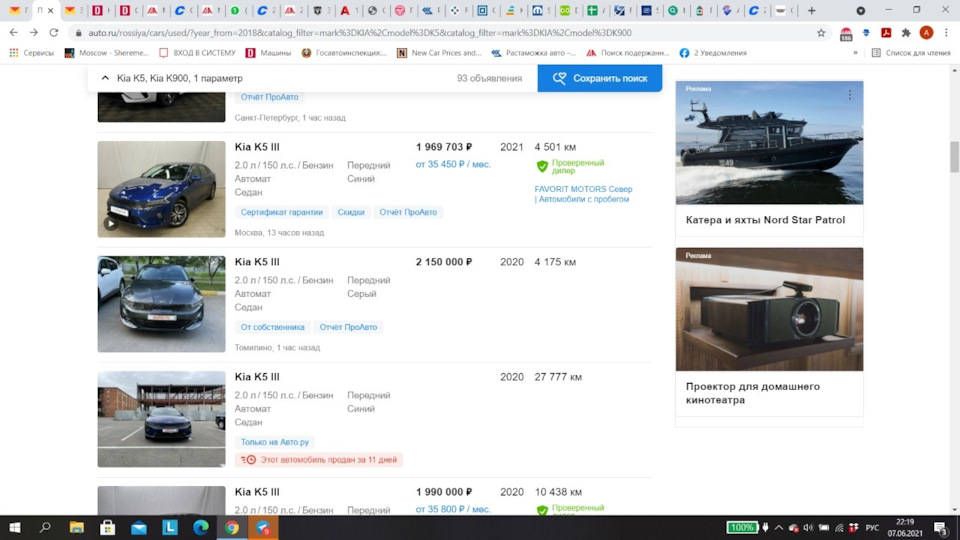Click От собственника tag on gray Kia
This screenshot has width=960, height=540.
272,327
